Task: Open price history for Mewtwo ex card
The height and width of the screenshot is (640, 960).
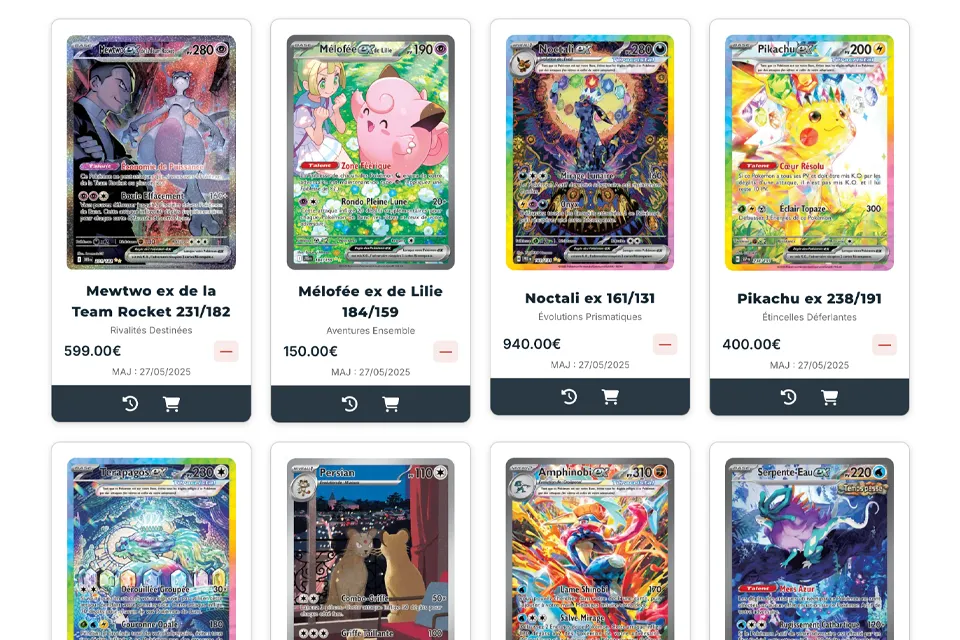Action: (130, 404)
